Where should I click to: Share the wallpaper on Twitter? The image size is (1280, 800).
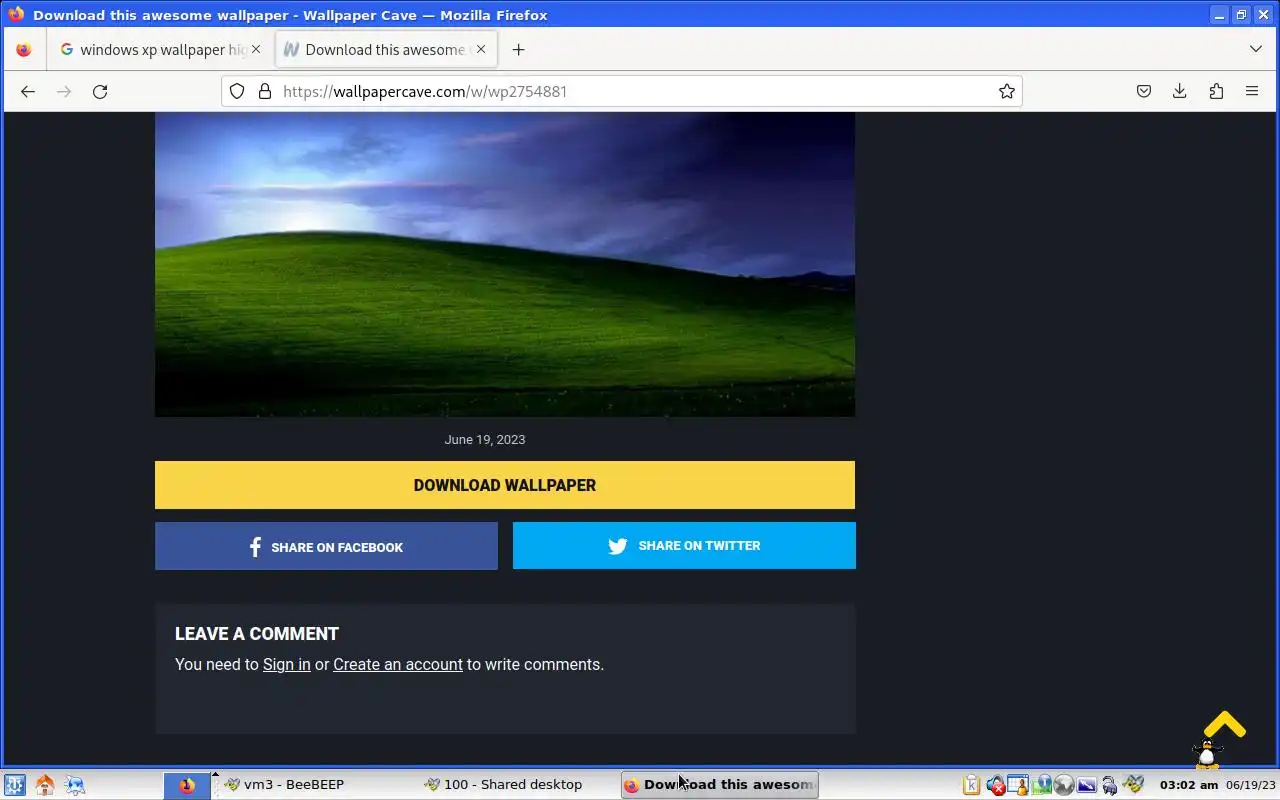pyautogui.click(x=684, y=546)
